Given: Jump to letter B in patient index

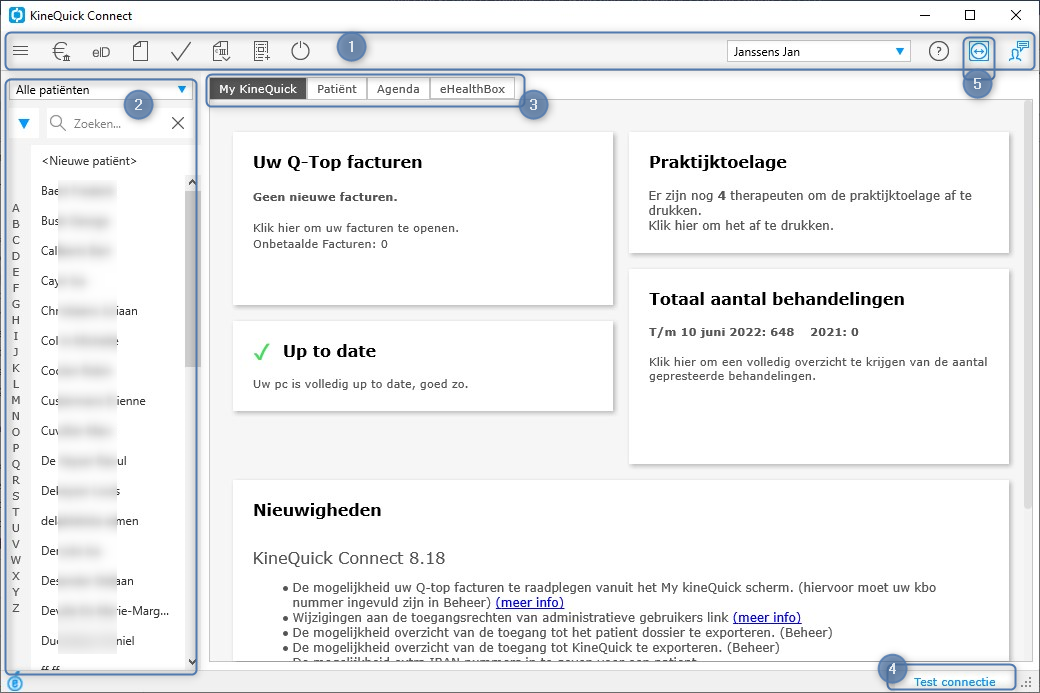Looking at the screenshot, I should point(16,224).
